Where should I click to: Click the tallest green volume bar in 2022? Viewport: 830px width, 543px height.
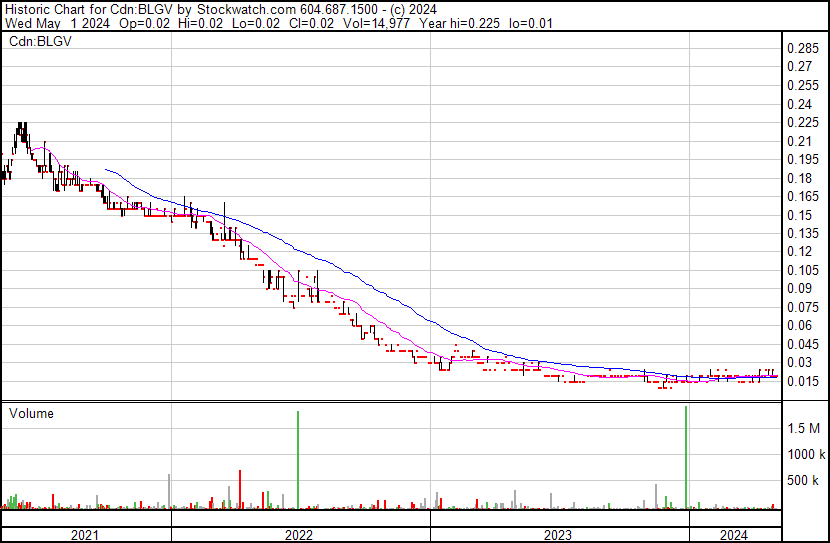tap(298, 460)
